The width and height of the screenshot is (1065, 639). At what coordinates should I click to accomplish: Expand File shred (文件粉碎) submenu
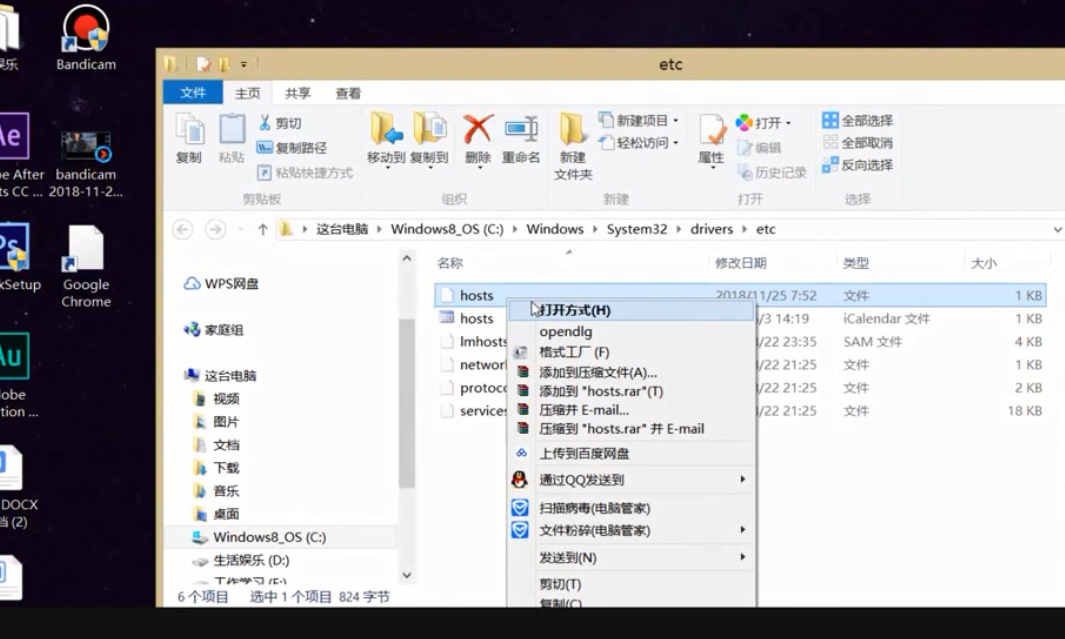pyautogui.click(x=631, y=530)
